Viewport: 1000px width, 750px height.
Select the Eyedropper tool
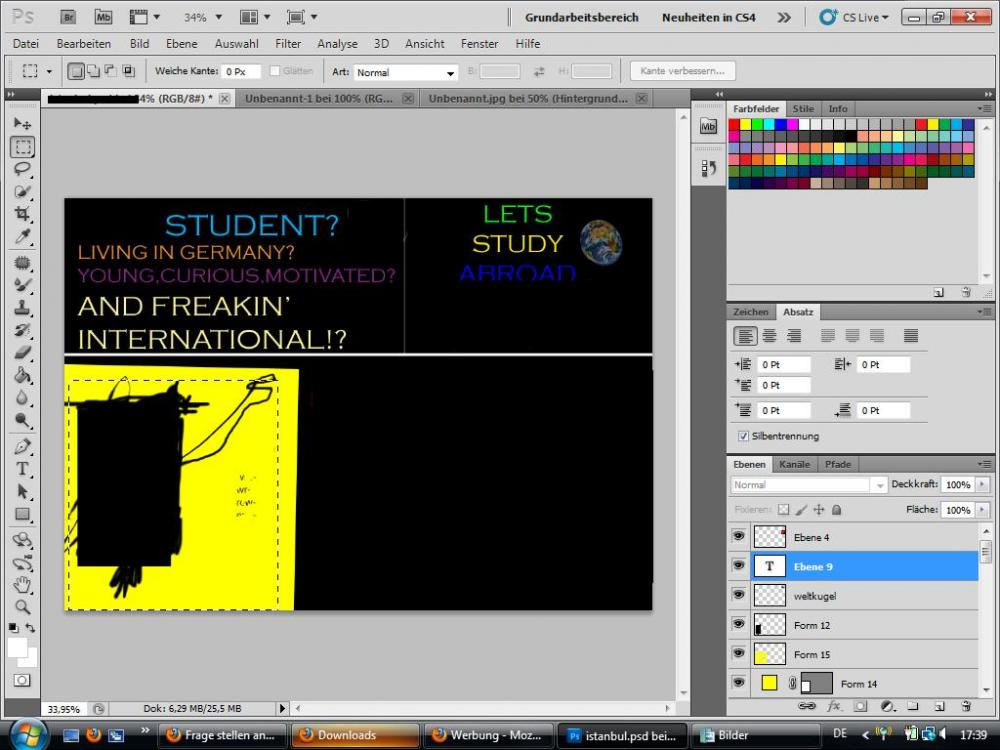[x=22, y=238]
